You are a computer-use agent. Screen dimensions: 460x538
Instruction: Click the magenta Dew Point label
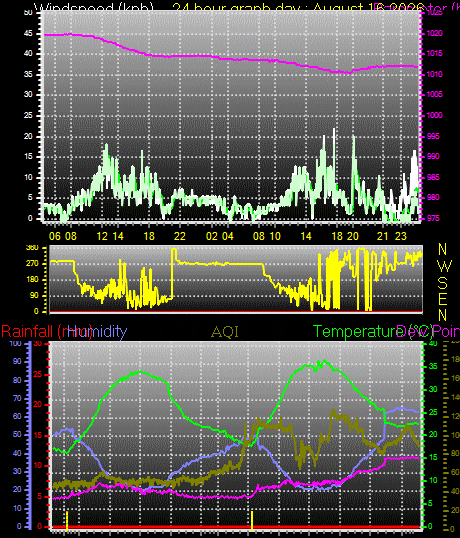(428, 332)
